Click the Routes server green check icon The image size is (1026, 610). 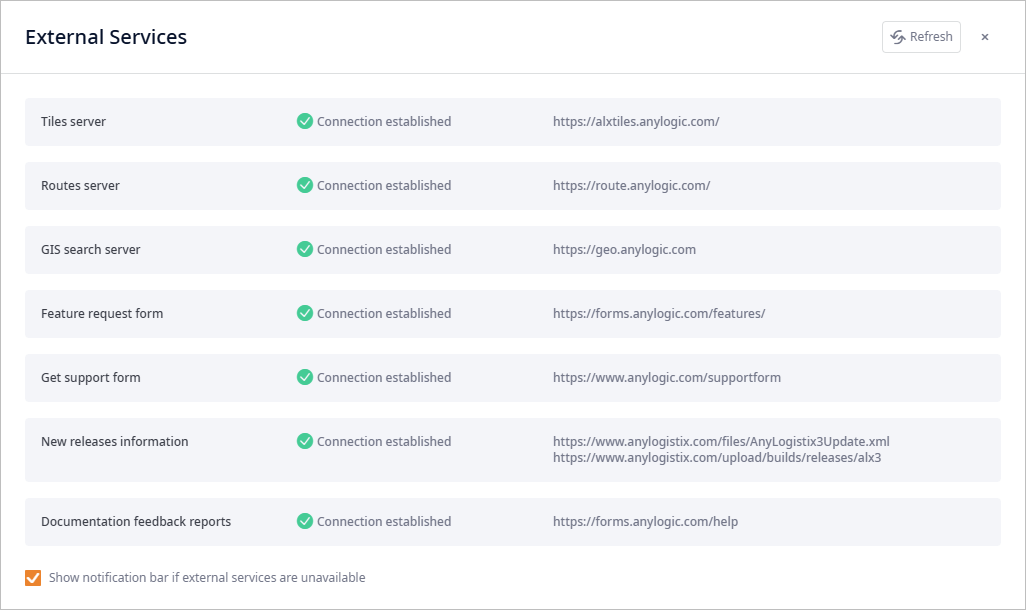point(305,185)
